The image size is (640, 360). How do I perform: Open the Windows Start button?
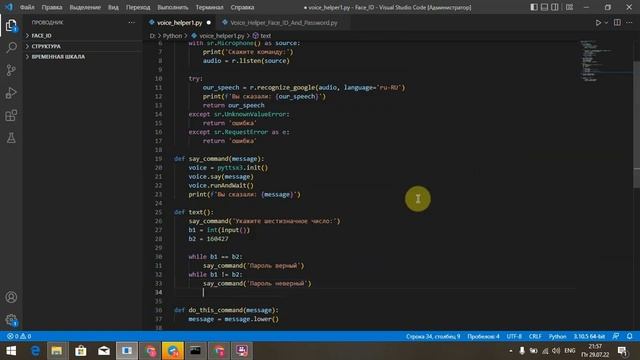[x=11, y=351]
